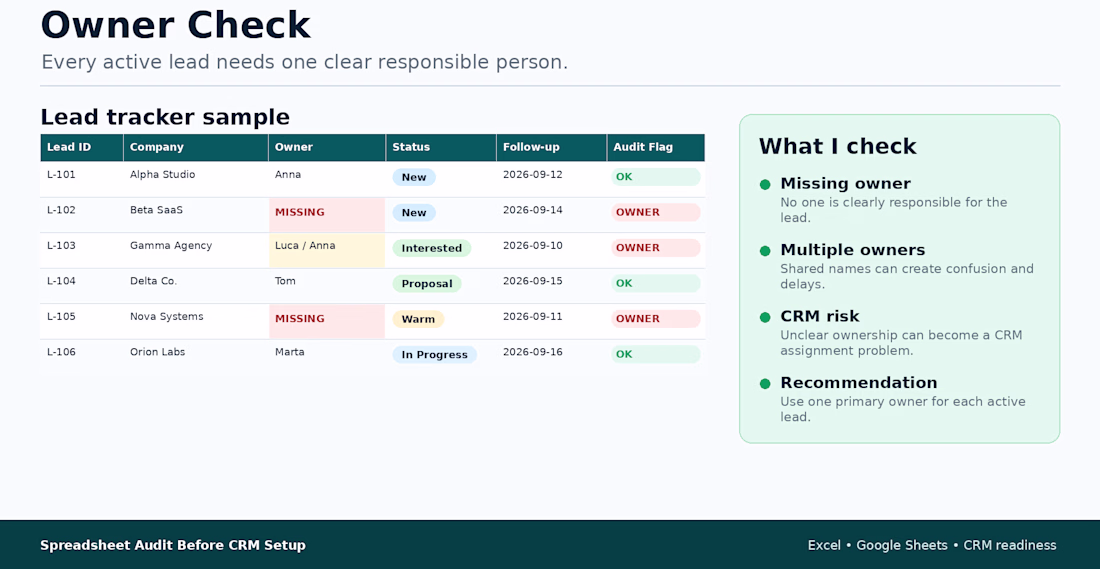Click the MISSING owner cell for Beta SaaS

[328, 215]
